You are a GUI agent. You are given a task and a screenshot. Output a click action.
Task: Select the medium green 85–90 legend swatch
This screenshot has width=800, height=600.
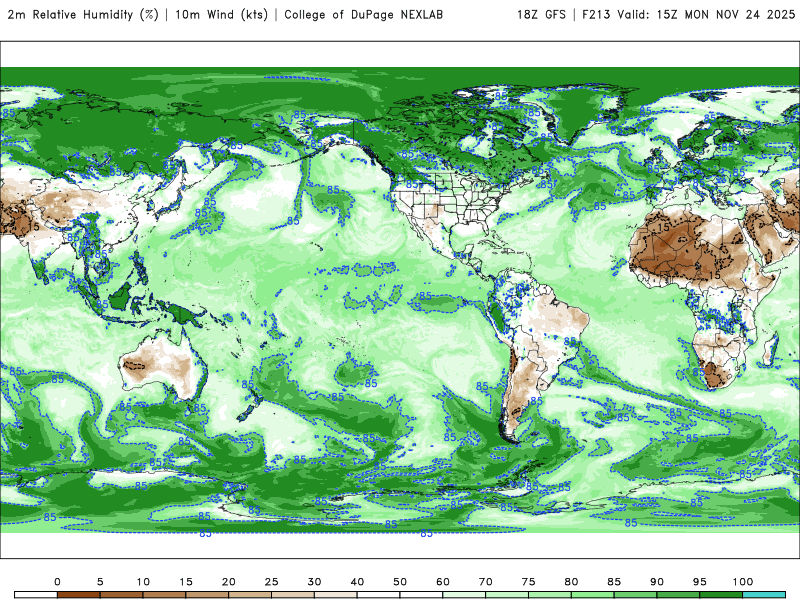coord(636,595)
